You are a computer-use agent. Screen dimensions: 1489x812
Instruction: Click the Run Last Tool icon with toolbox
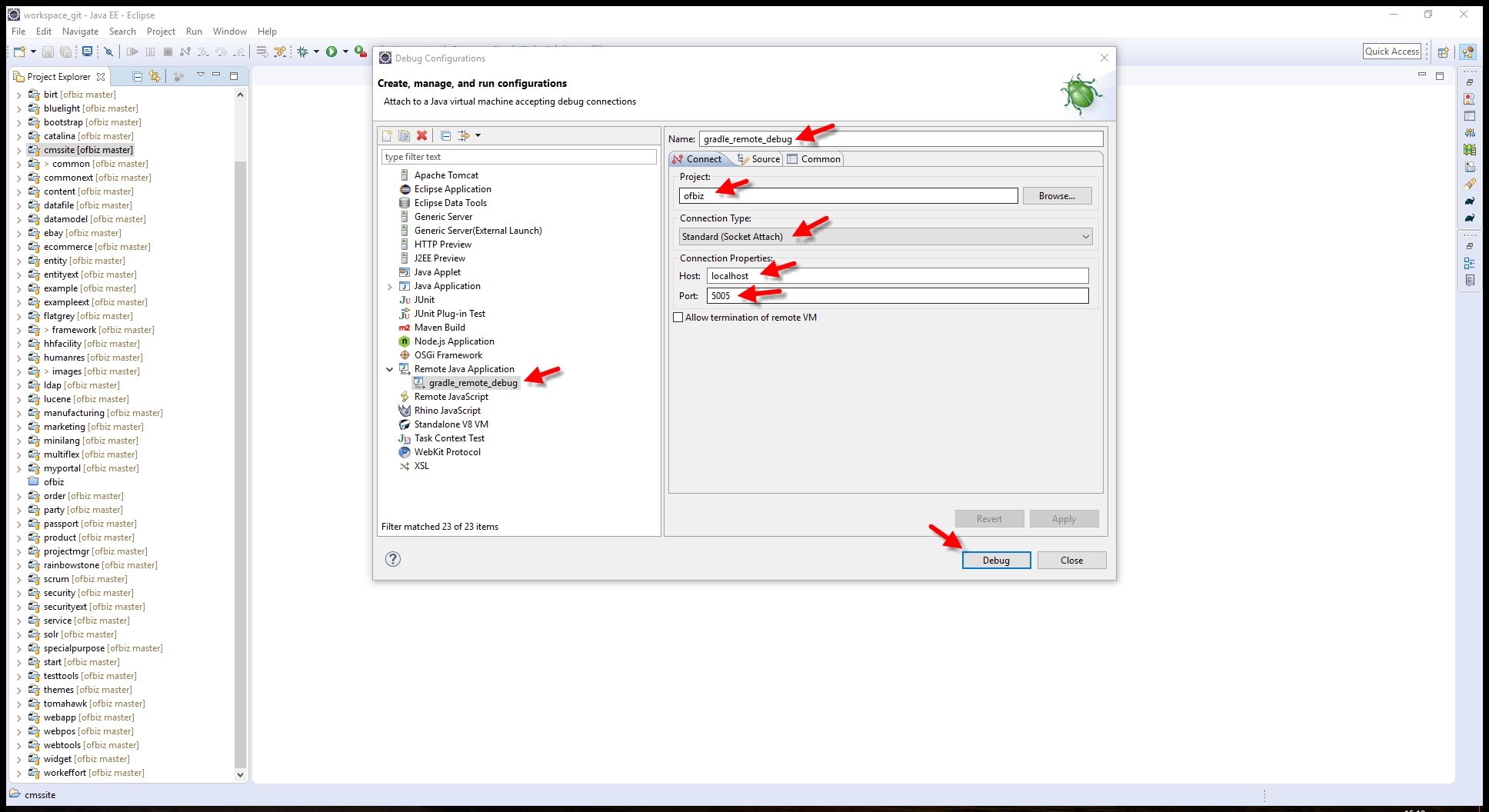pos(360,52)
